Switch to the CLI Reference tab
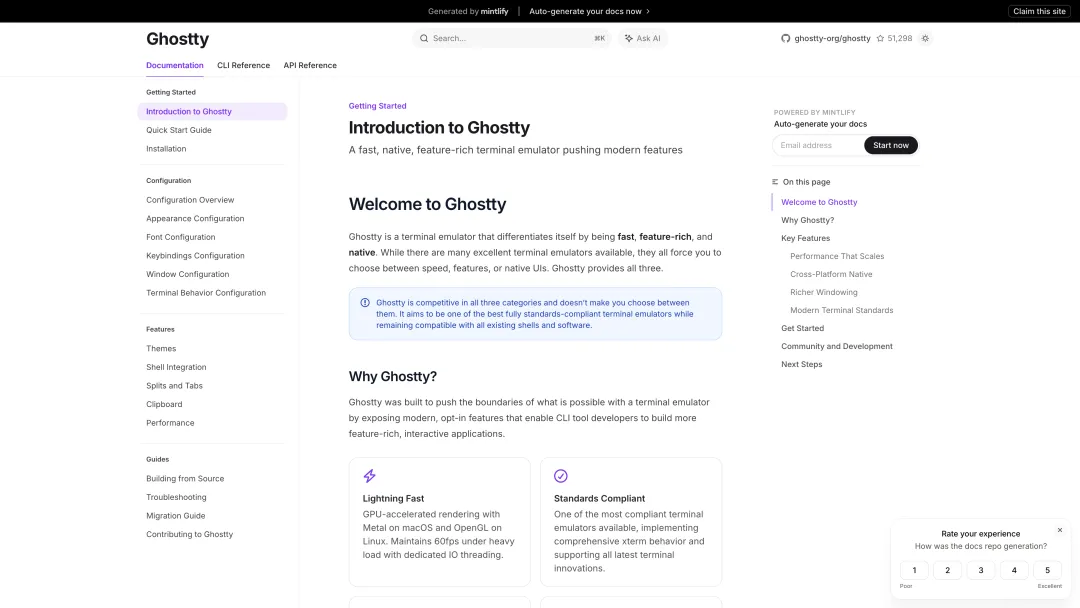 243,65
